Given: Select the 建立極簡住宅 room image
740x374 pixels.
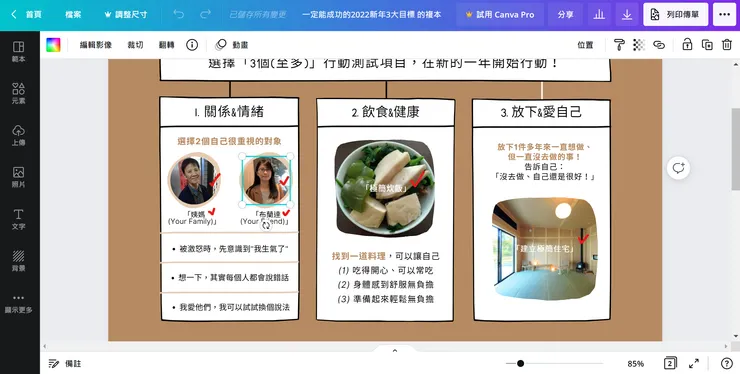Looking at the screenshot, I should tap(545, 249).
